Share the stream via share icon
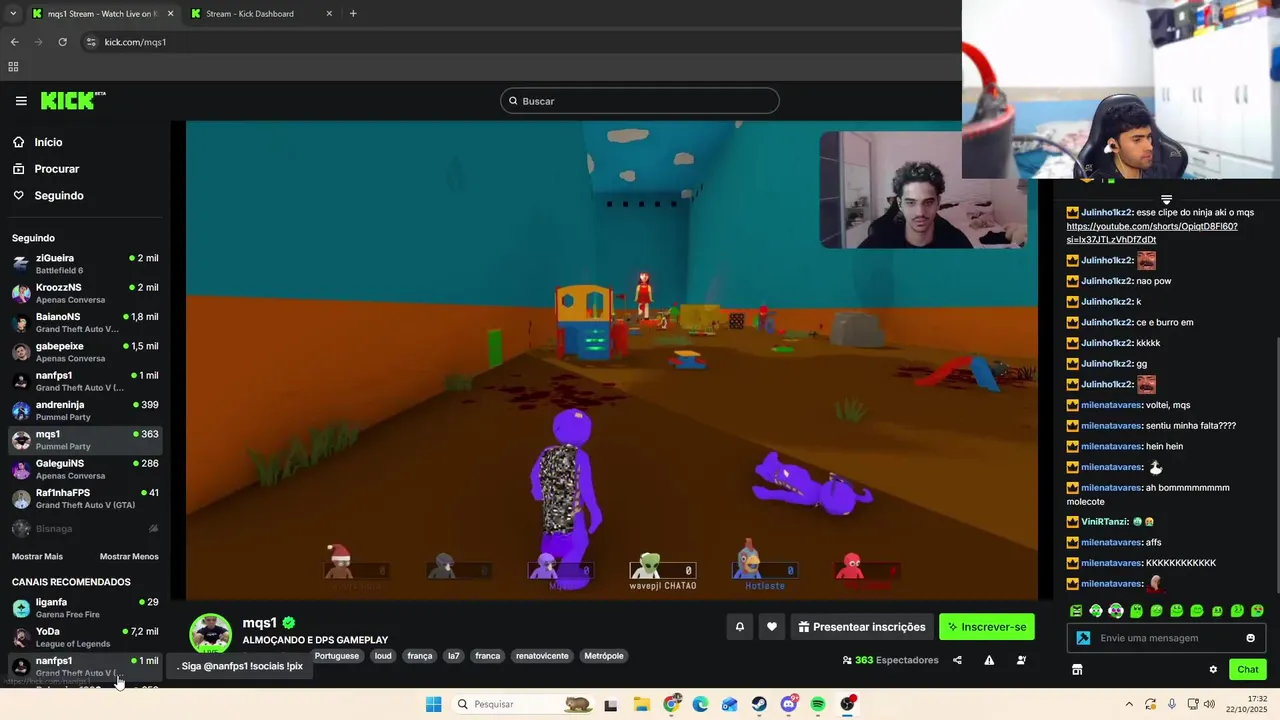The height and width of the screenshot is (720, 1280). click(x=957, y=660)
